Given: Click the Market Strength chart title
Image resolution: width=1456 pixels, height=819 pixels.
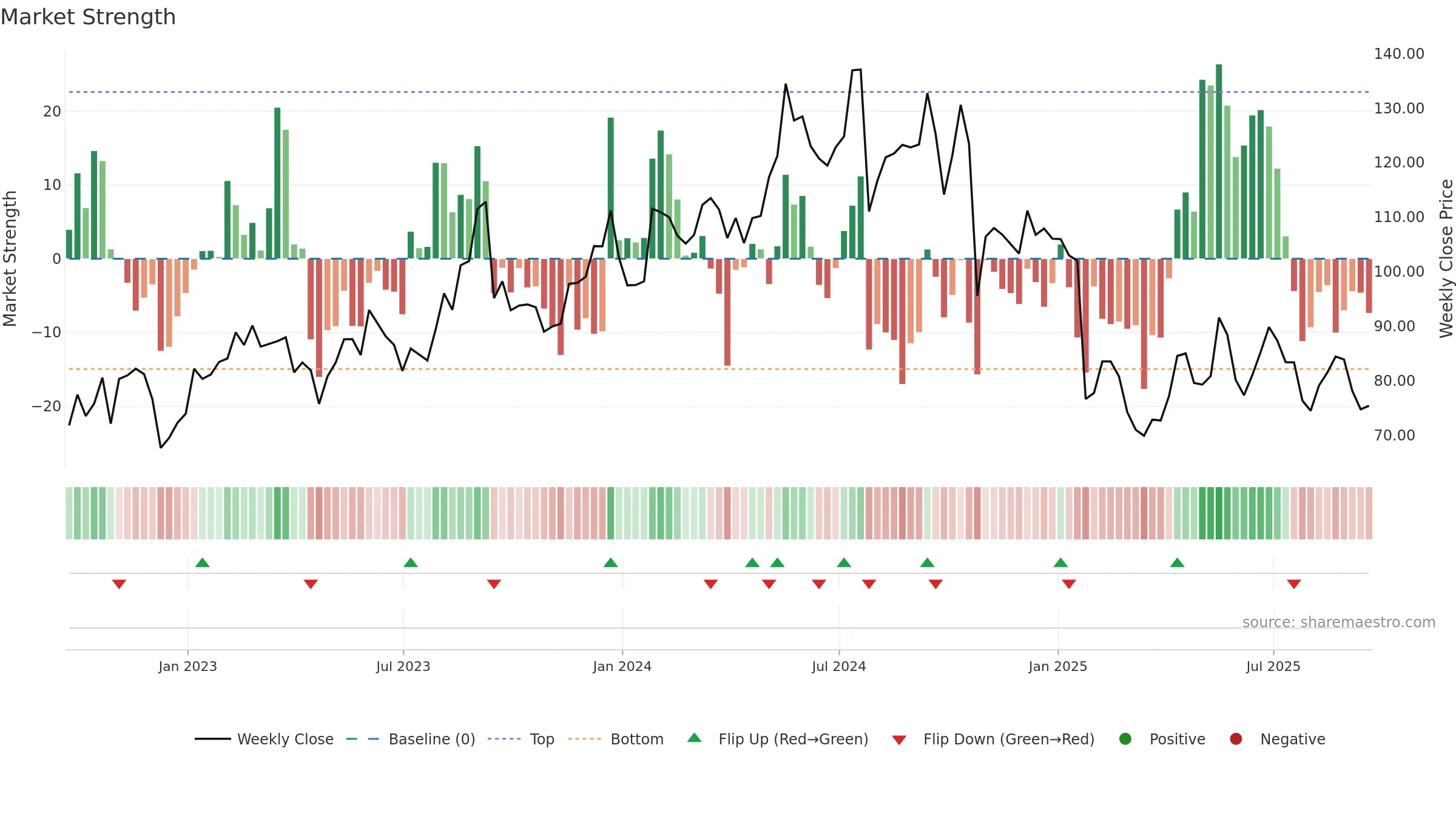Looking at the screenshot, I should click(88, 17).
